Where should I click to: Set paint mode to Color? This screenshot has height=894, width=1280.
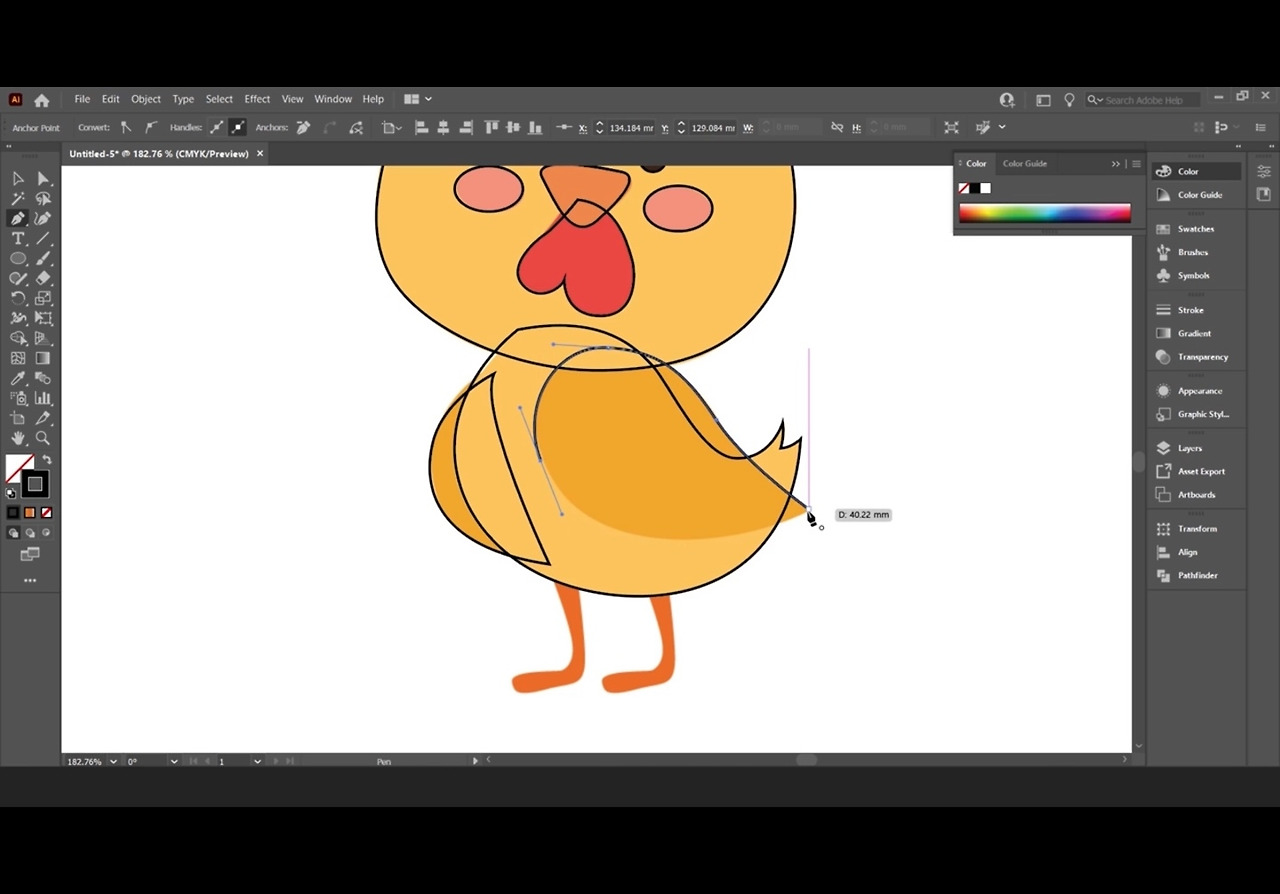[13, 513]
